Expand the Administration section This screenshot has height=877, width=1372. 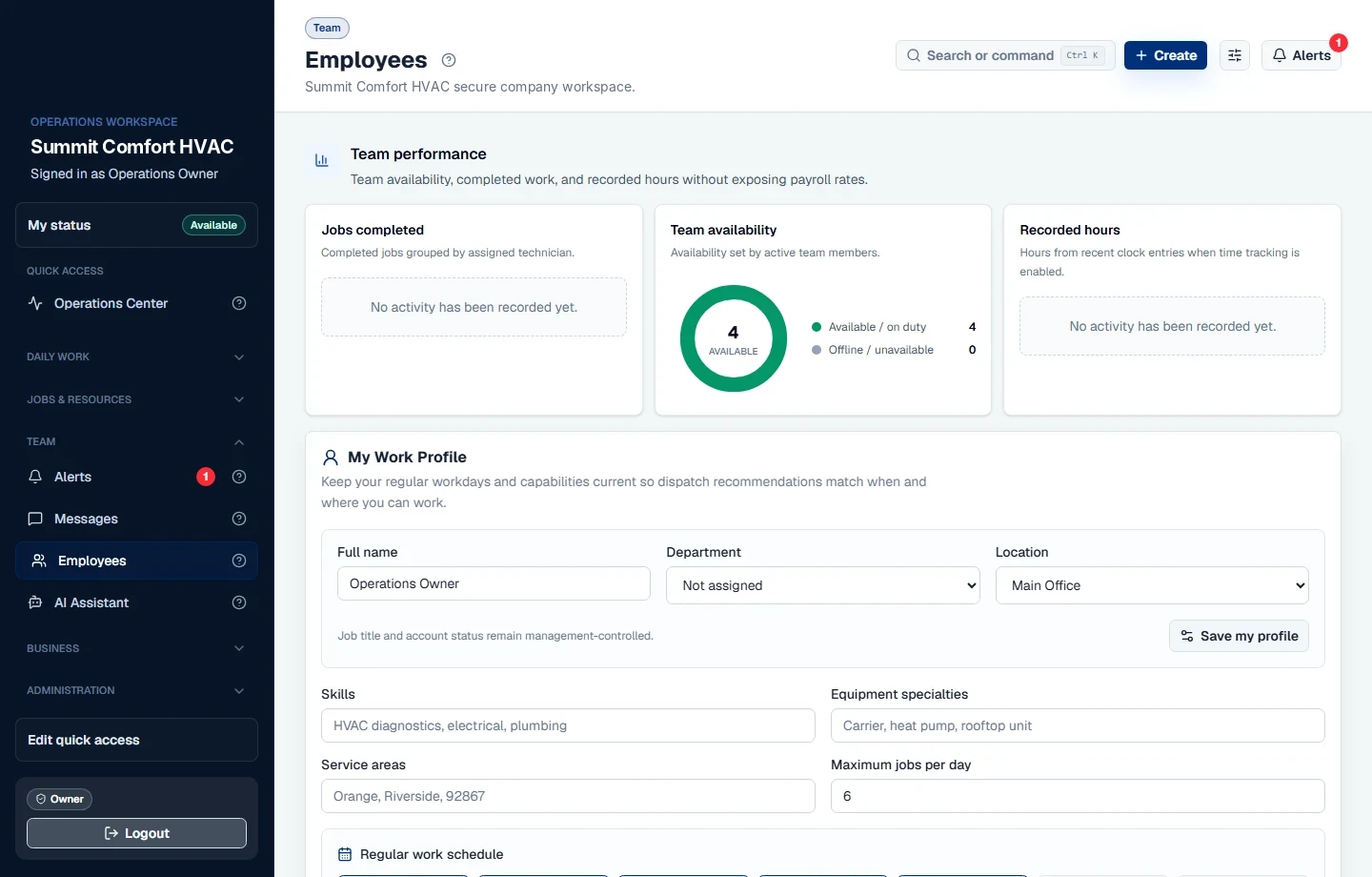click(136, 690)
